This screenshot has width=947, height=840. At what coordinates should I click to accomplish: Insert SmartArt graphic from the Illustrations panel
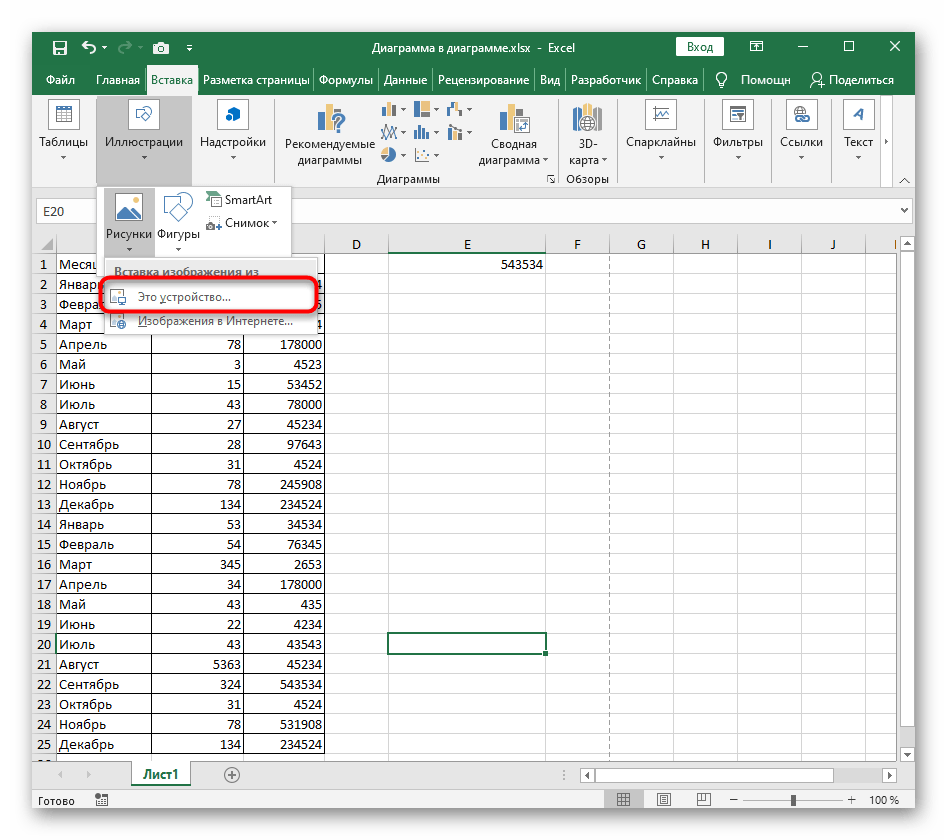[238, 200]
